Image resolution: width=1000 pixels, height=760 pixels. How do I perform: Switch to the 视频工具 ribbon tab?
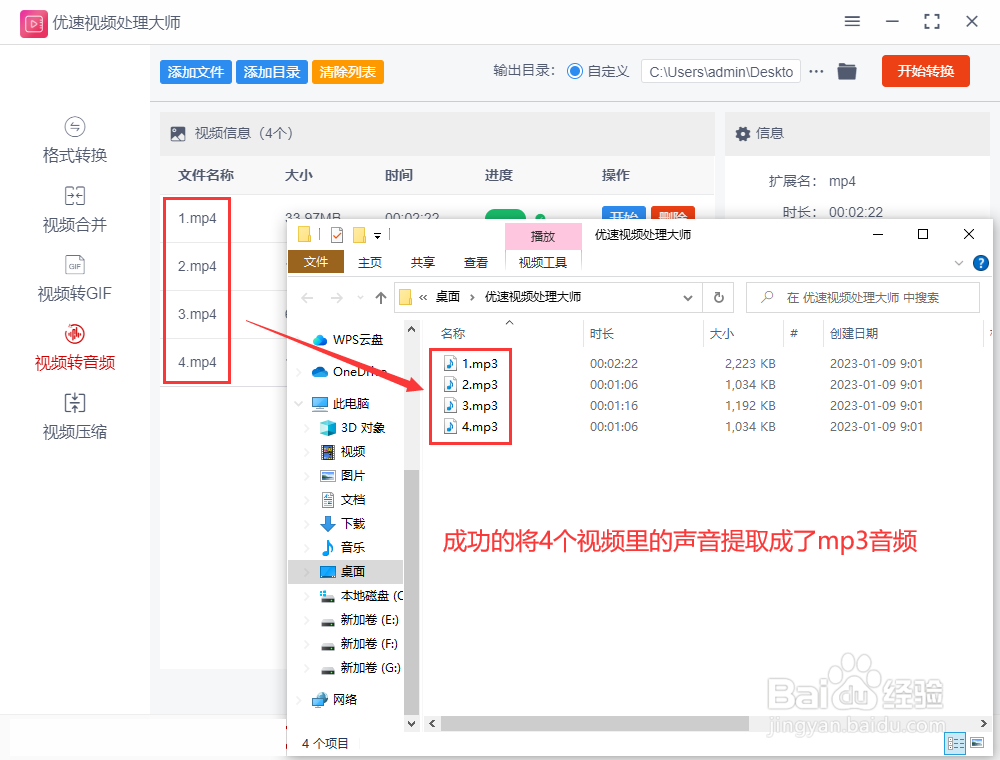pos(543,262)
